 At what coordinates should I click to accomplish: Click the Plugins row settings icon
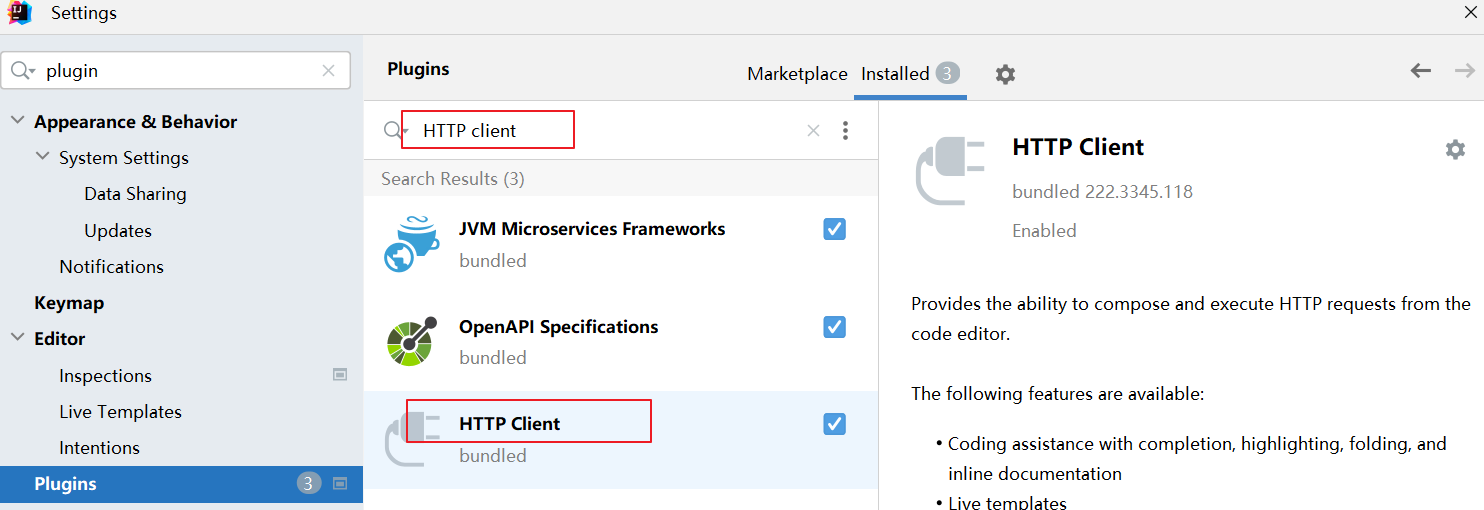click(x=340, y=484)
